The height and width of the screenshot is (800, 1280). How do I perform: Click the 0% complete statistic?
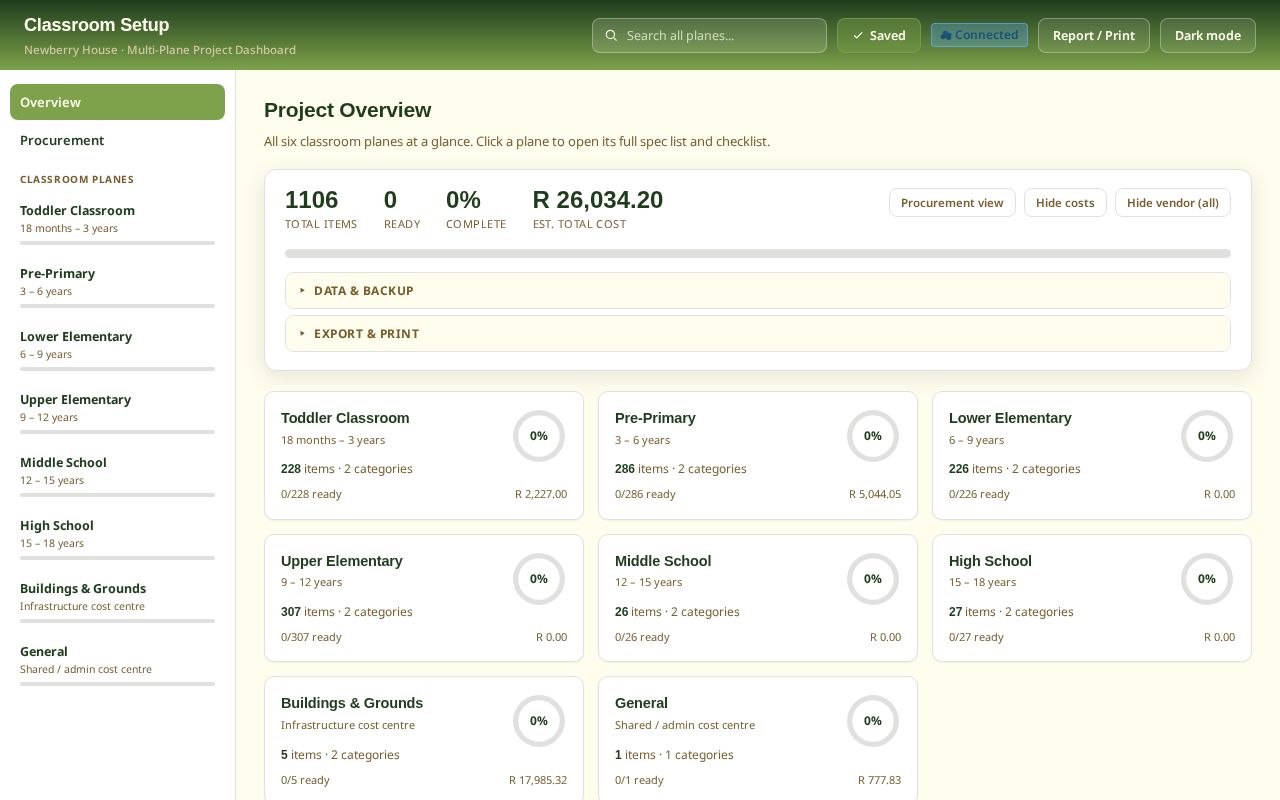point(476,209)
